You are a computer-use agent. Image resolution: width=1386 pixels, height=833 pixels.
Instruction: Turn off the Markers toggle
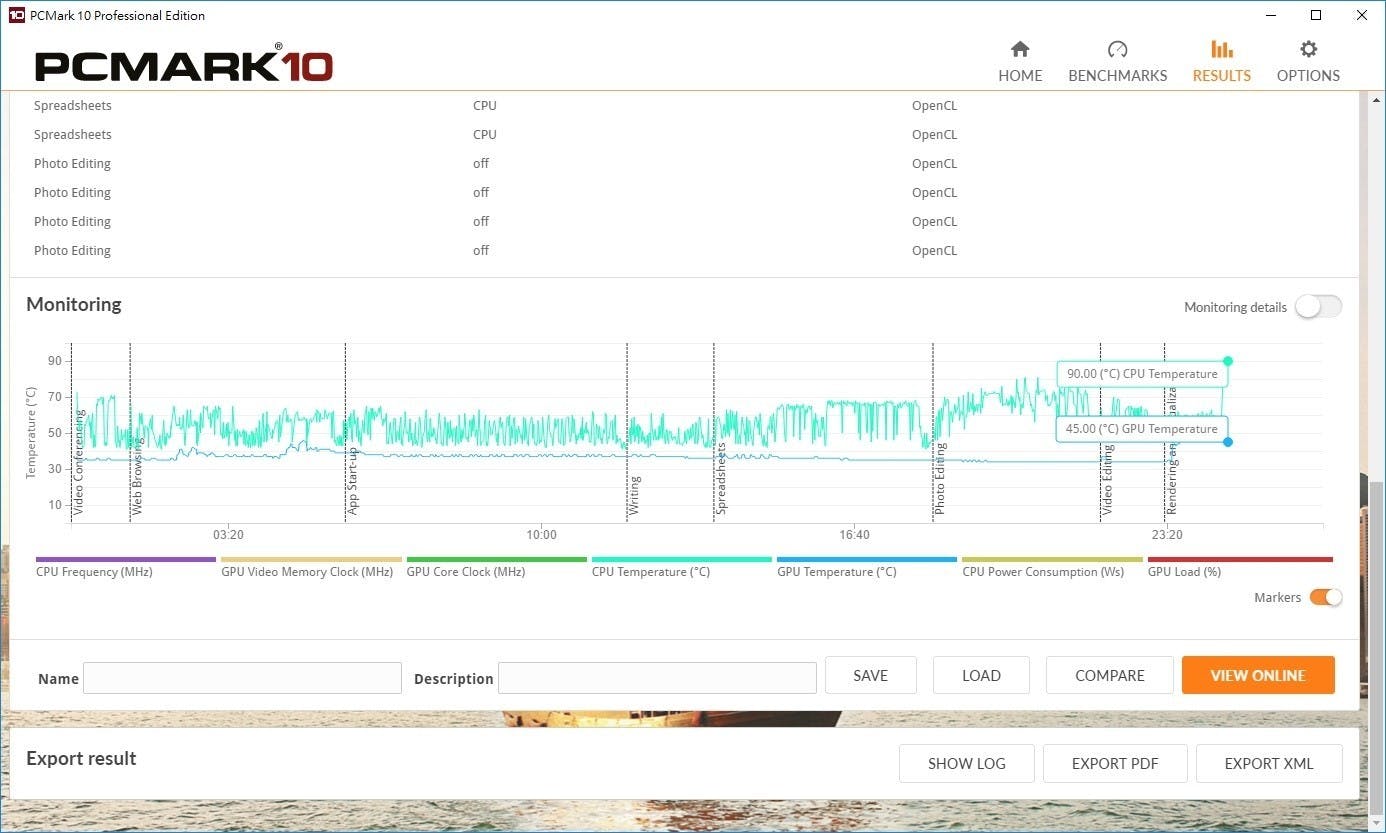1325,597
